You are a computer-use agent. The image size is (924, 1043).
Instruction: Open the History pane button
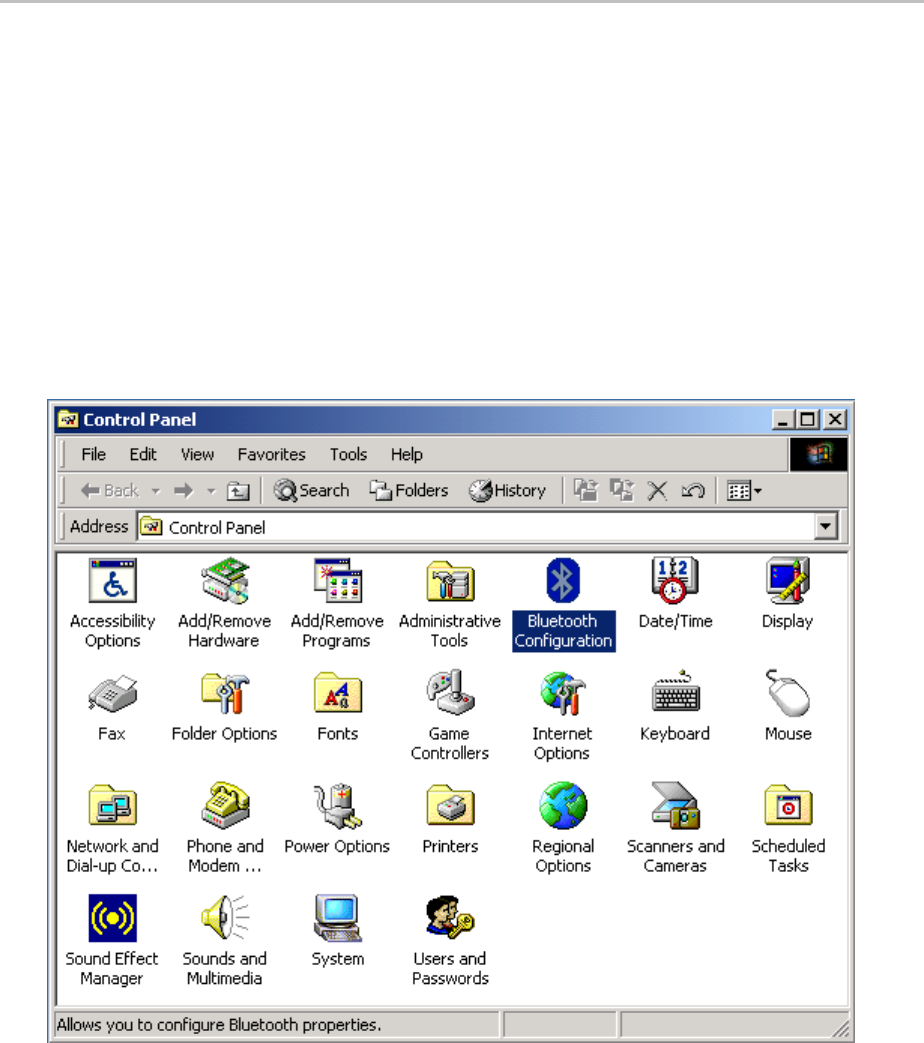(508, 491)
